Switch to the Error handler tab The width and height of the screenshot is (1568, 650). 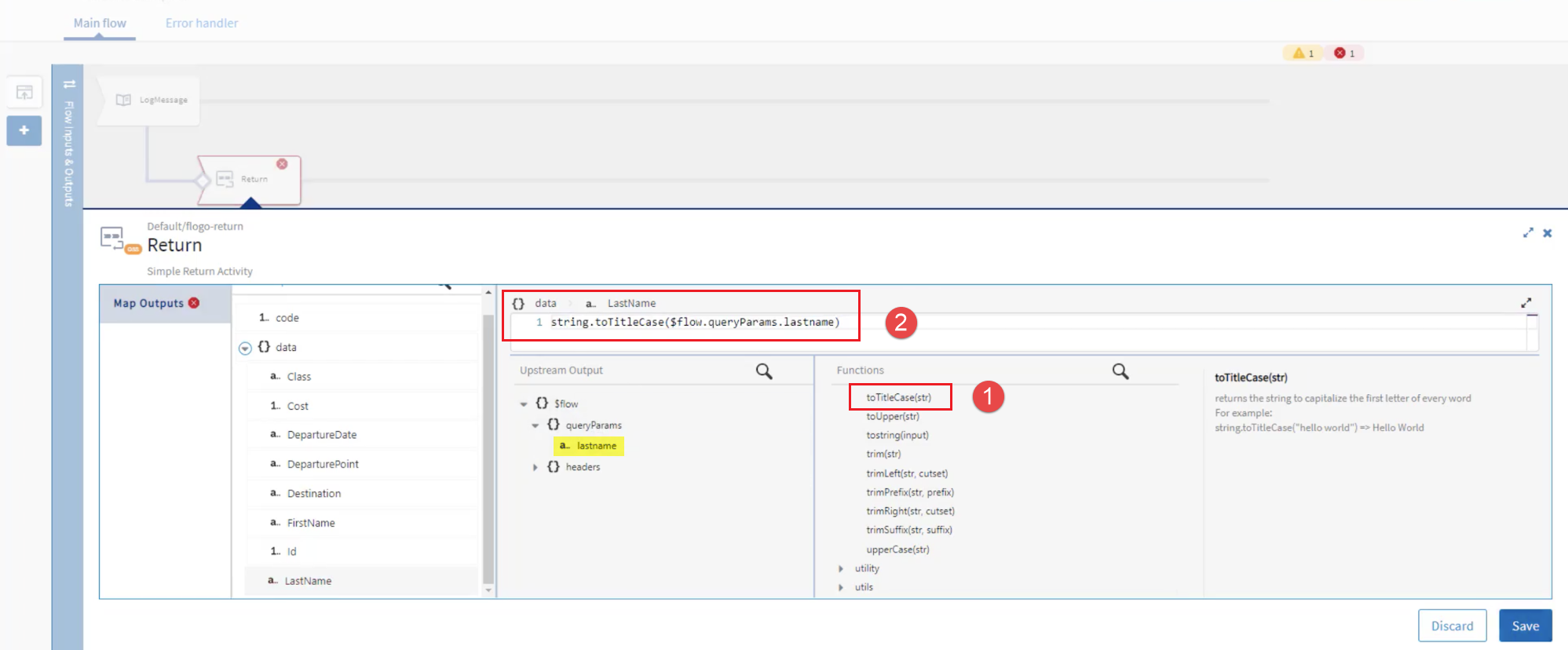(x=202, y=24)
